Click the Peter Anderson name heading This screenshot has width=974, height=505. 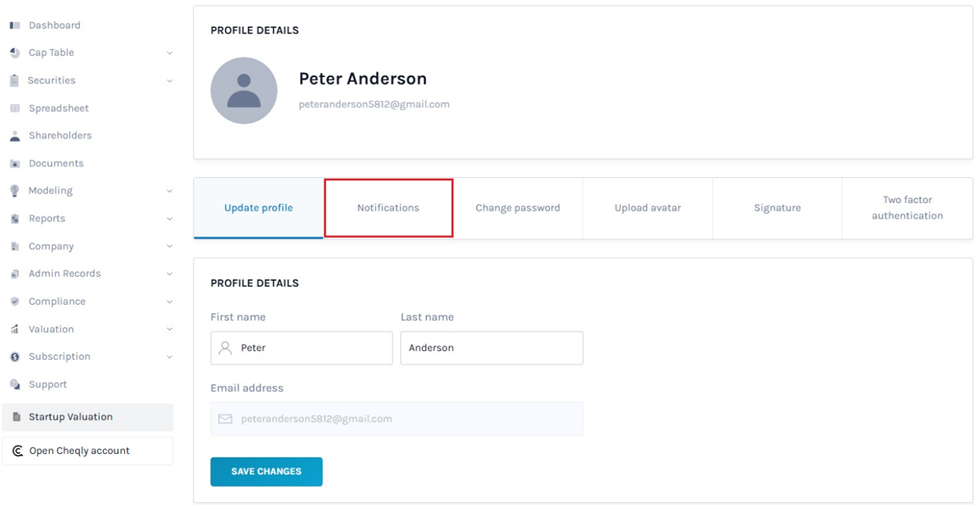(x=363, y=79)
